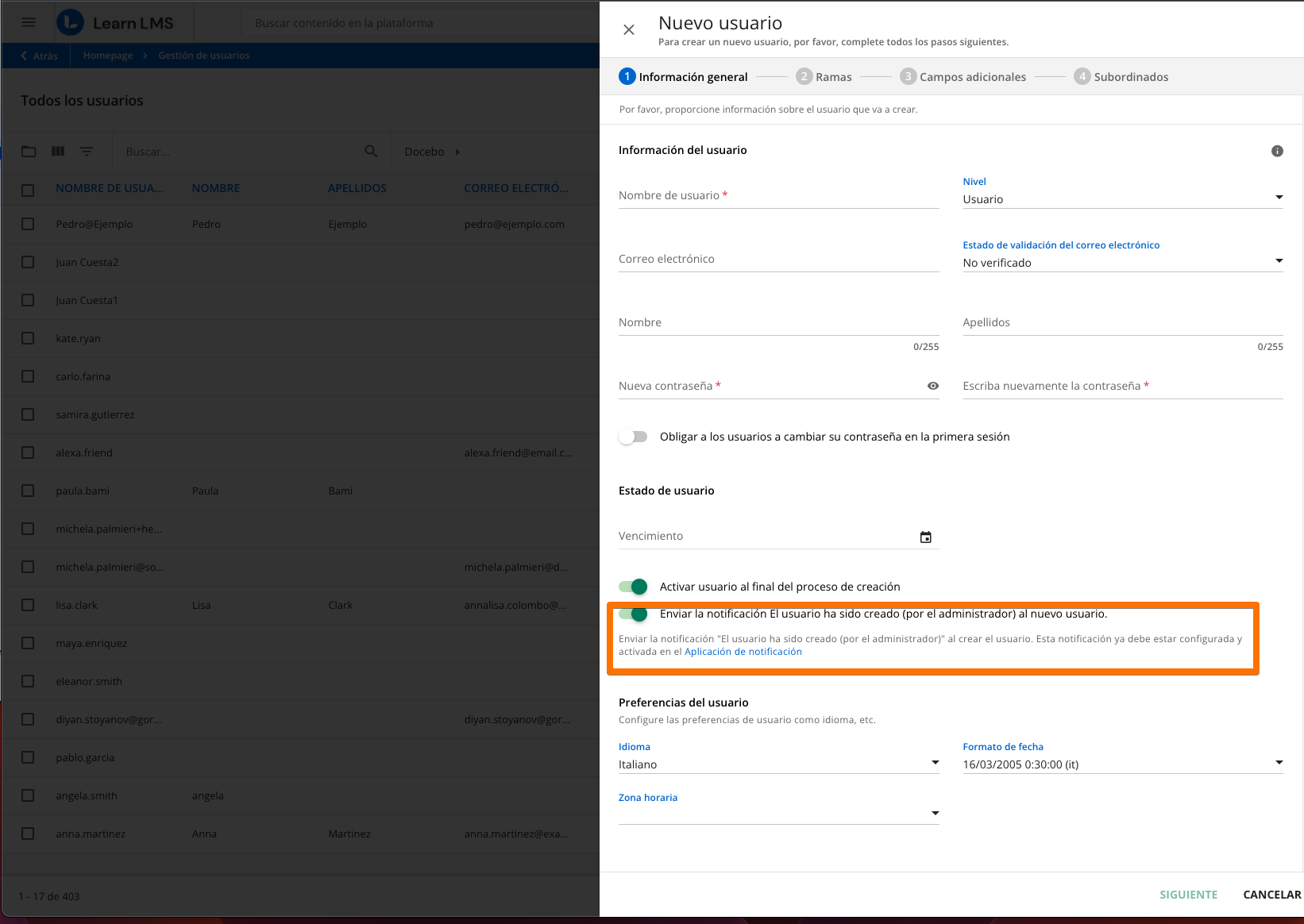Open the Zona horaria dropdown
Screen dimensions: 1304x924
pos(779,814)
